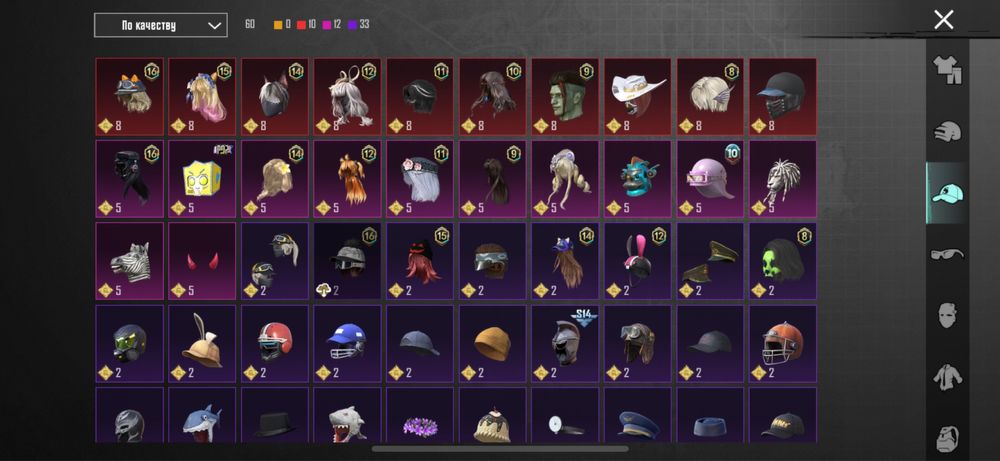Screen dimensions: 1000x461
Task: Select the S14 gladiator helmet item
Action: pos(565,343)
